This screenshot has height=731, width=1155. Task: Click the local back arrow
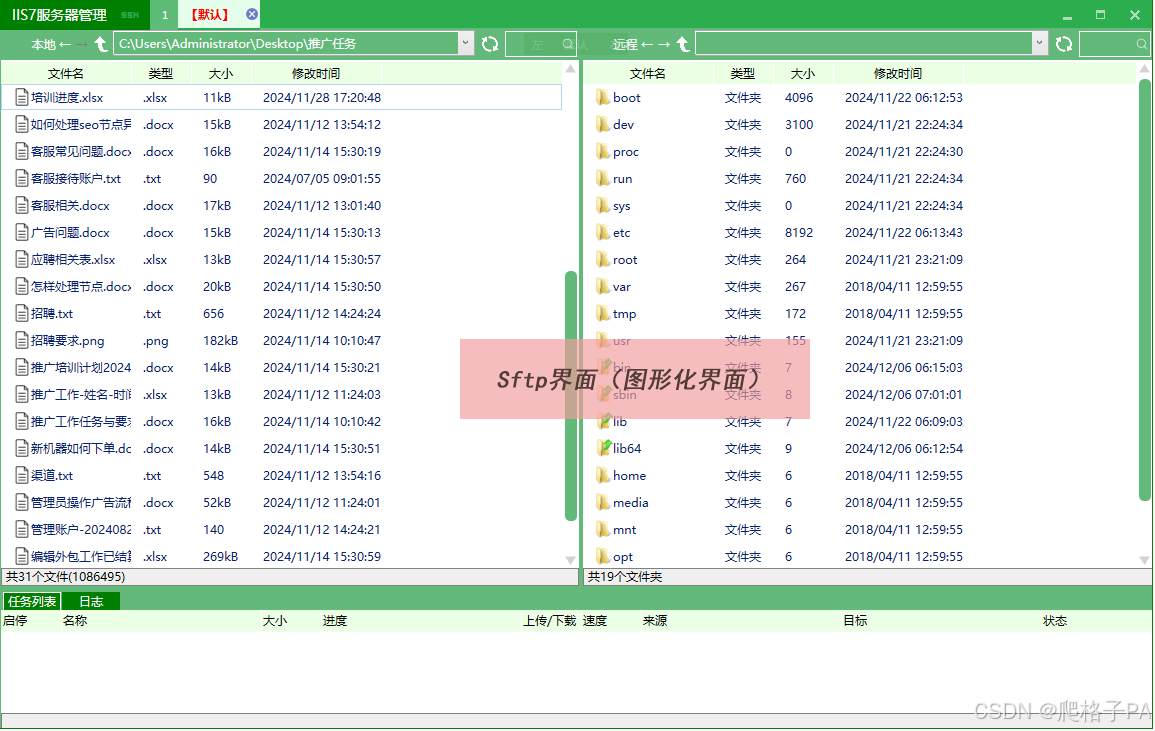65,44
